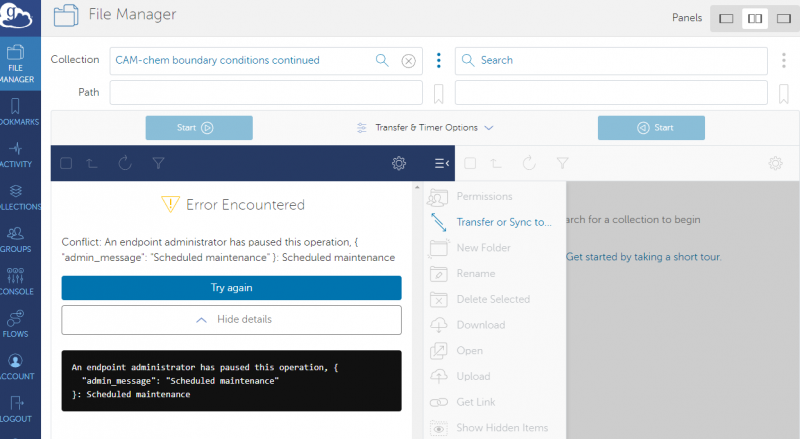Image resolution: width=800 pixels, height=439 pixels.
Task: Open Bookmarks in the left sidebar
Action: (x=18, y=110)
